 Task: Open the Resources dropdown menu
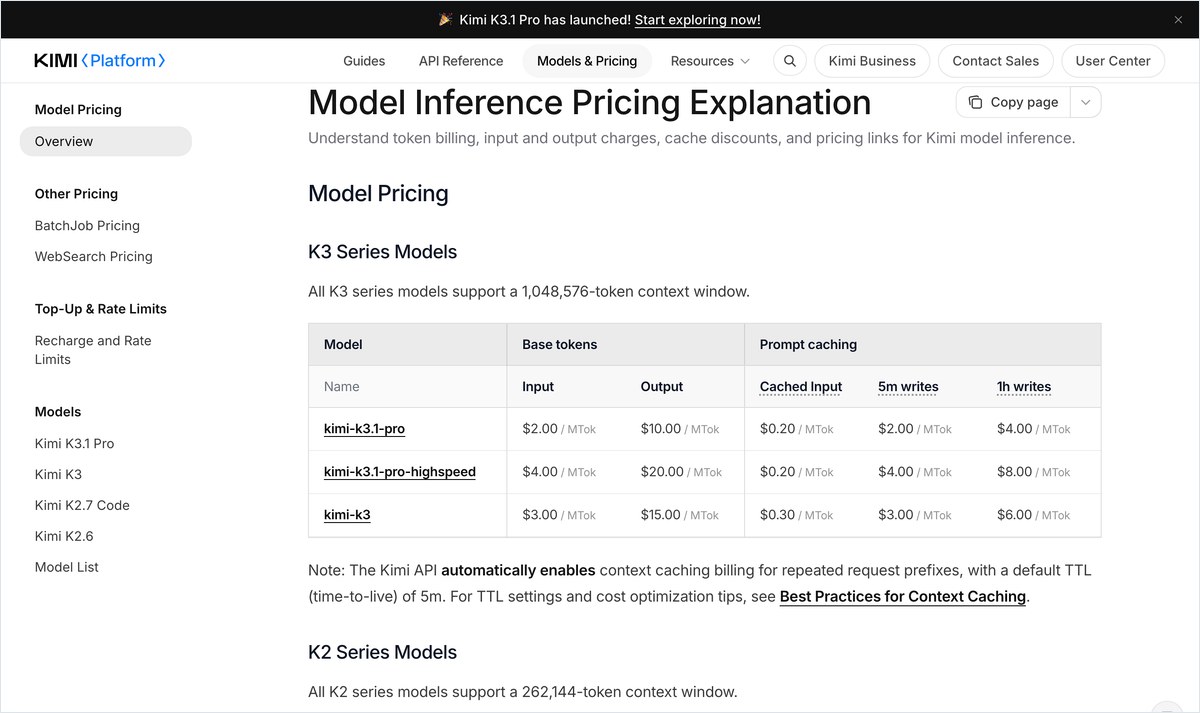click(710, 61)
